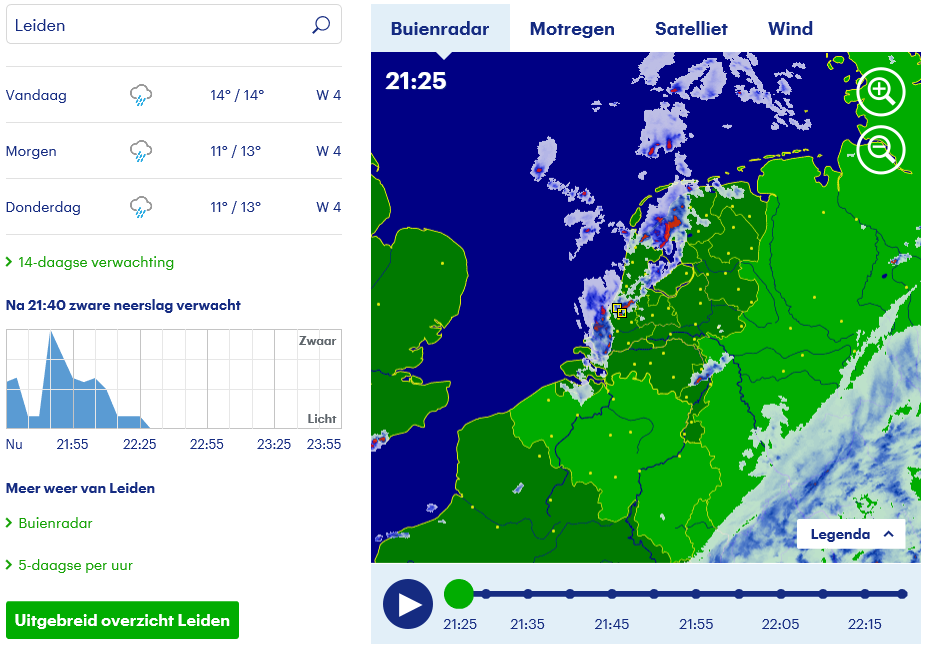926x650 pixels.
Task: Zoom in on the radar map
Action: click(881, 92)
